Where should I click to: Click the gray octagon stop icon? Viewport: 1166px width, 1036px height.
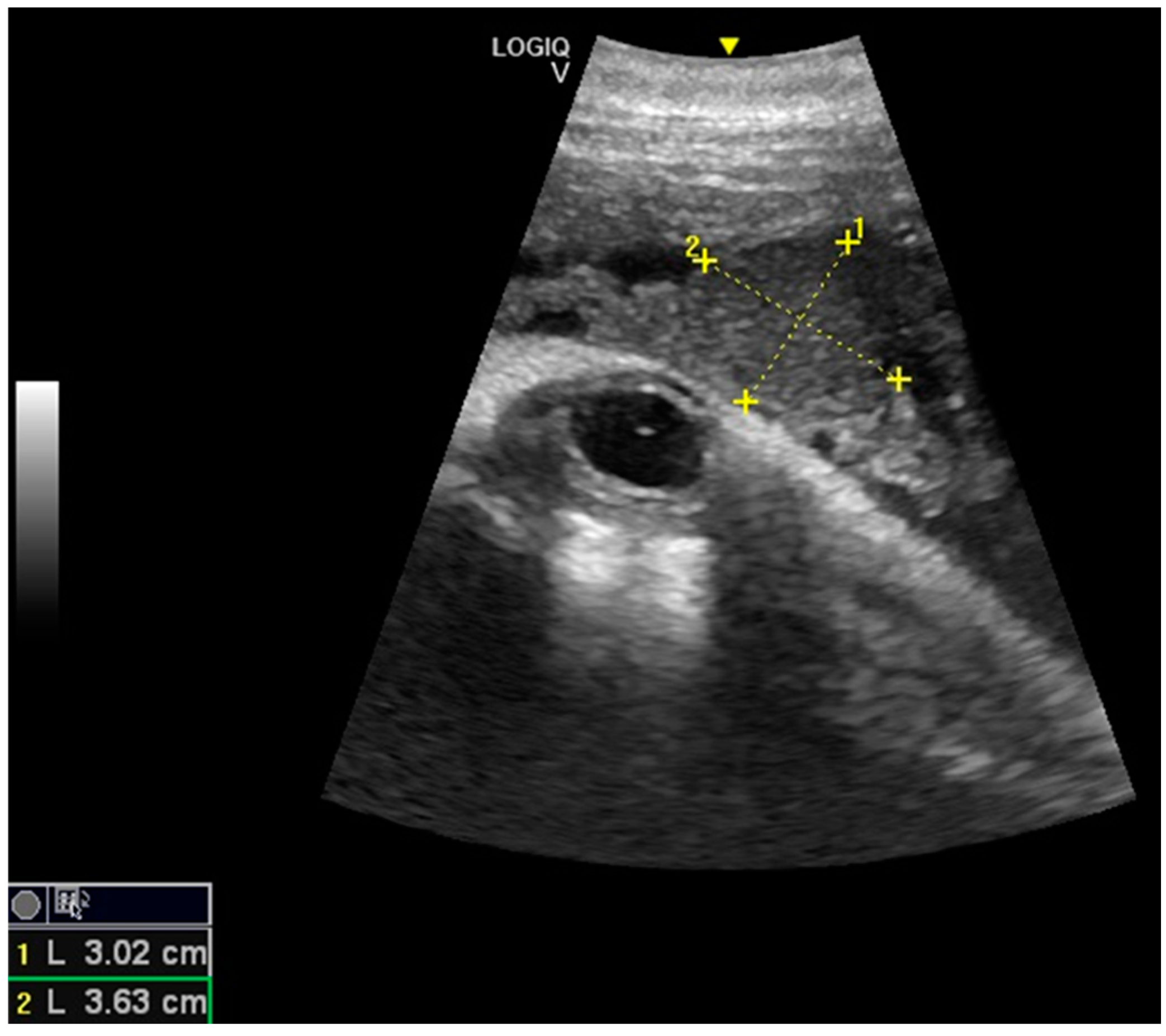(26, 904)
